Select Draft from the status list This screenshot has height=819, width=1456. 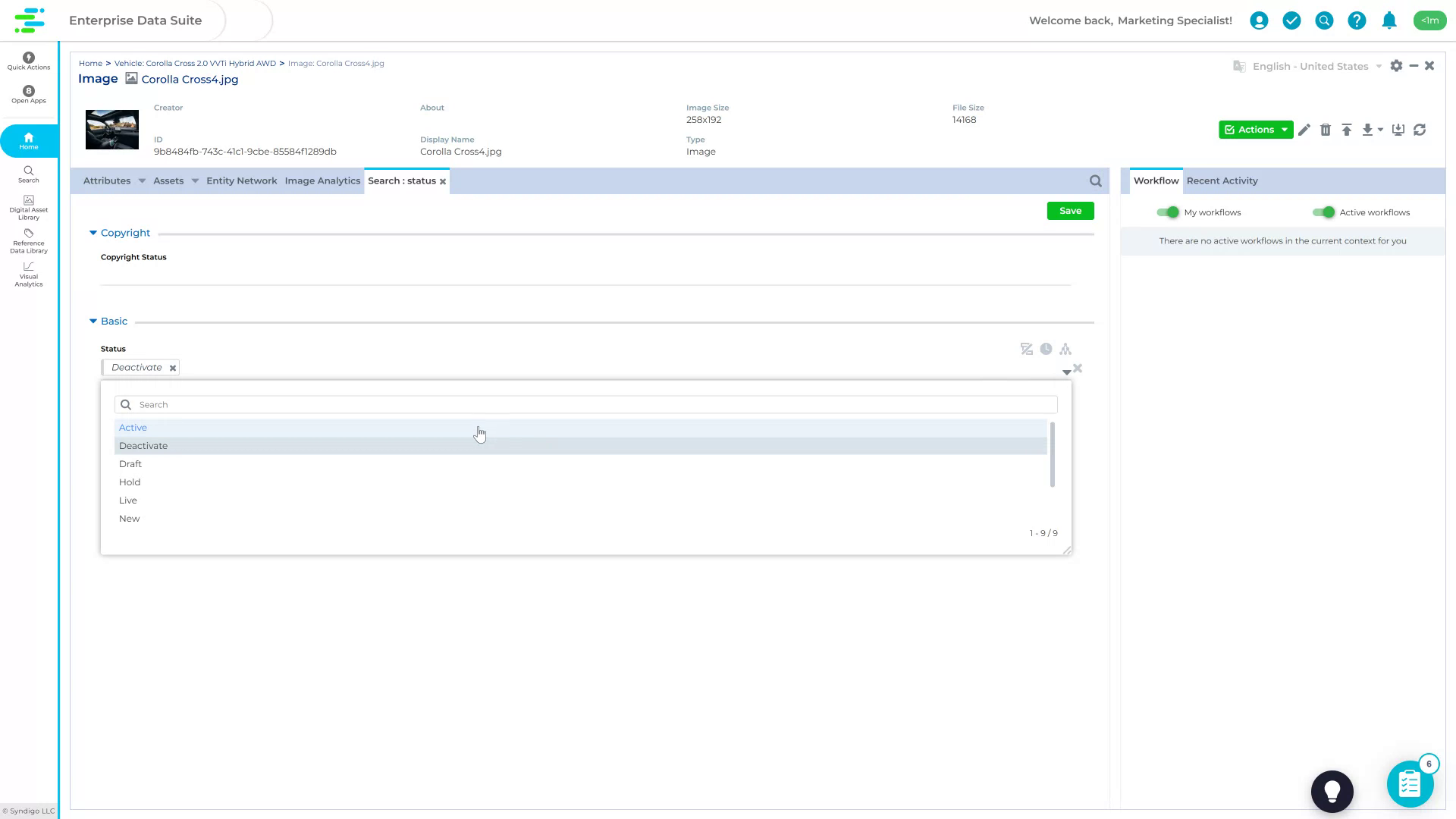coord(130,463)
